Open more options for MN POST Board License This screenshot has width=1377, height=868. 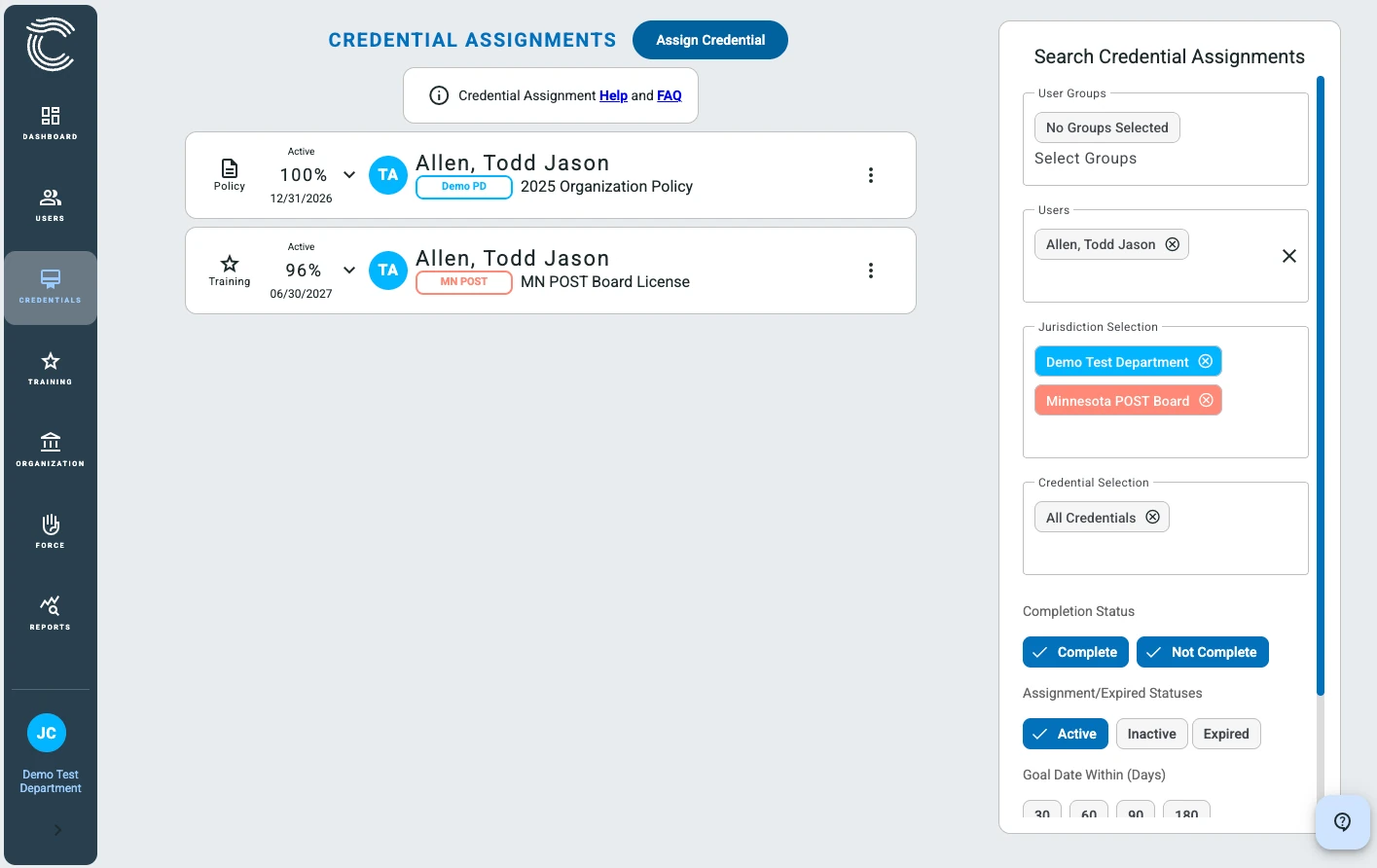point(871,271)
